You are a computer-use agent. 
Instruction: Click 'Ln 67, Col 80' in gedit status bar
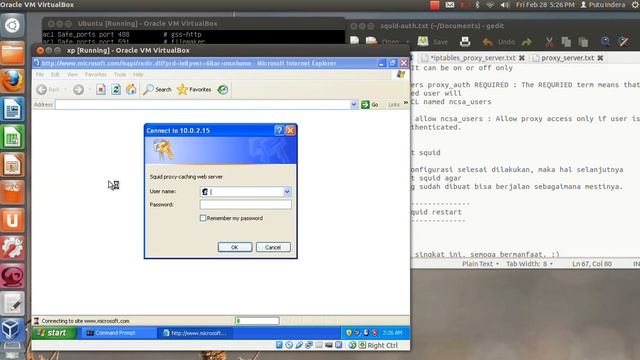pyautogui.click(x=592, y=264)
